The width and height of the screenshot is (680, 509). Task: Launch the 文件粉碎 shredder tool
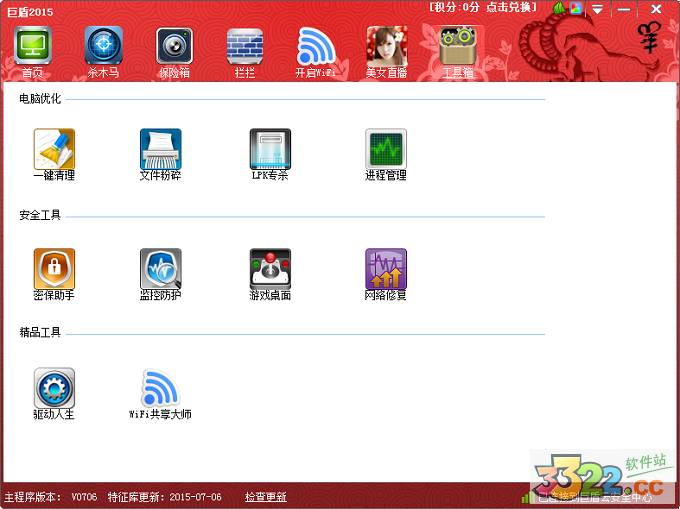[x=160, y=154]
